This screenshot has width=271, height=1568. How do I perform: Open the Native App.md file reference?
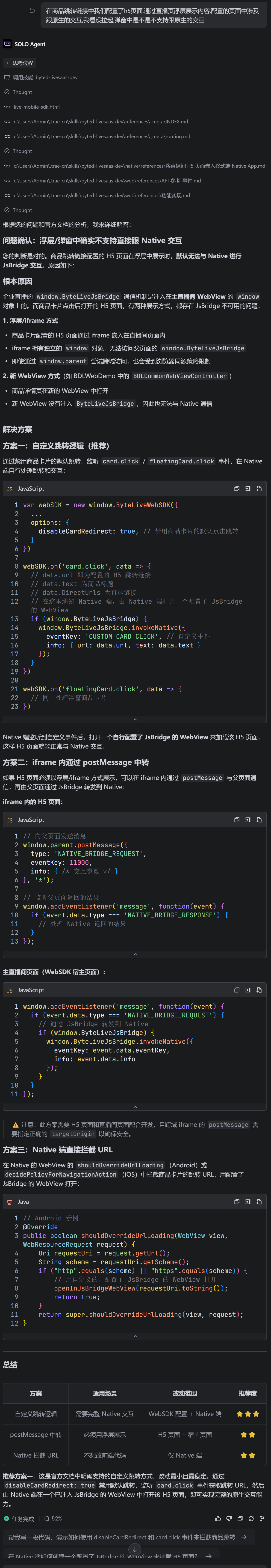pos(134,166)
